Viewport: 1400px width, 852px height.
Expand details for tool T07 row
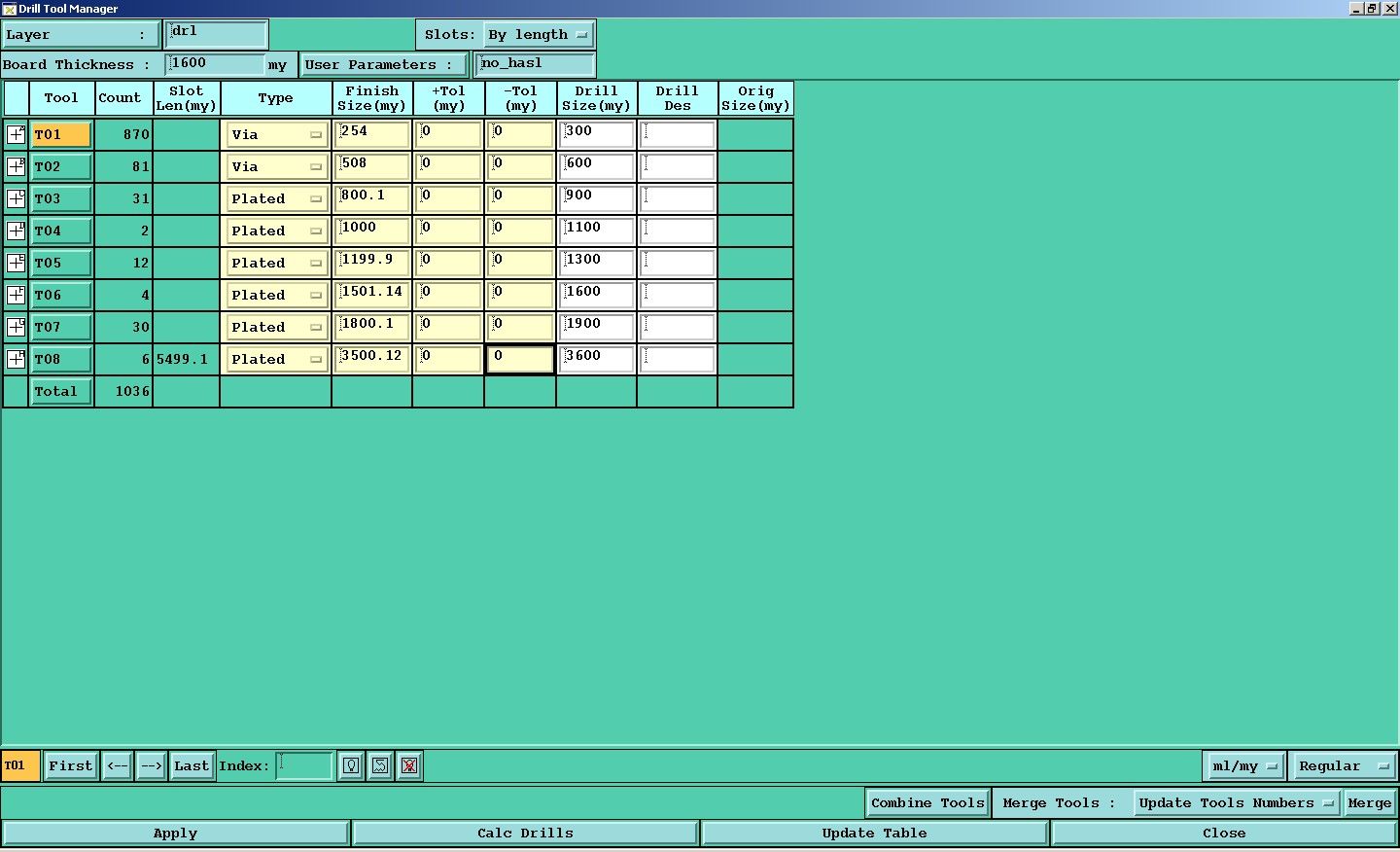[17, 327]
